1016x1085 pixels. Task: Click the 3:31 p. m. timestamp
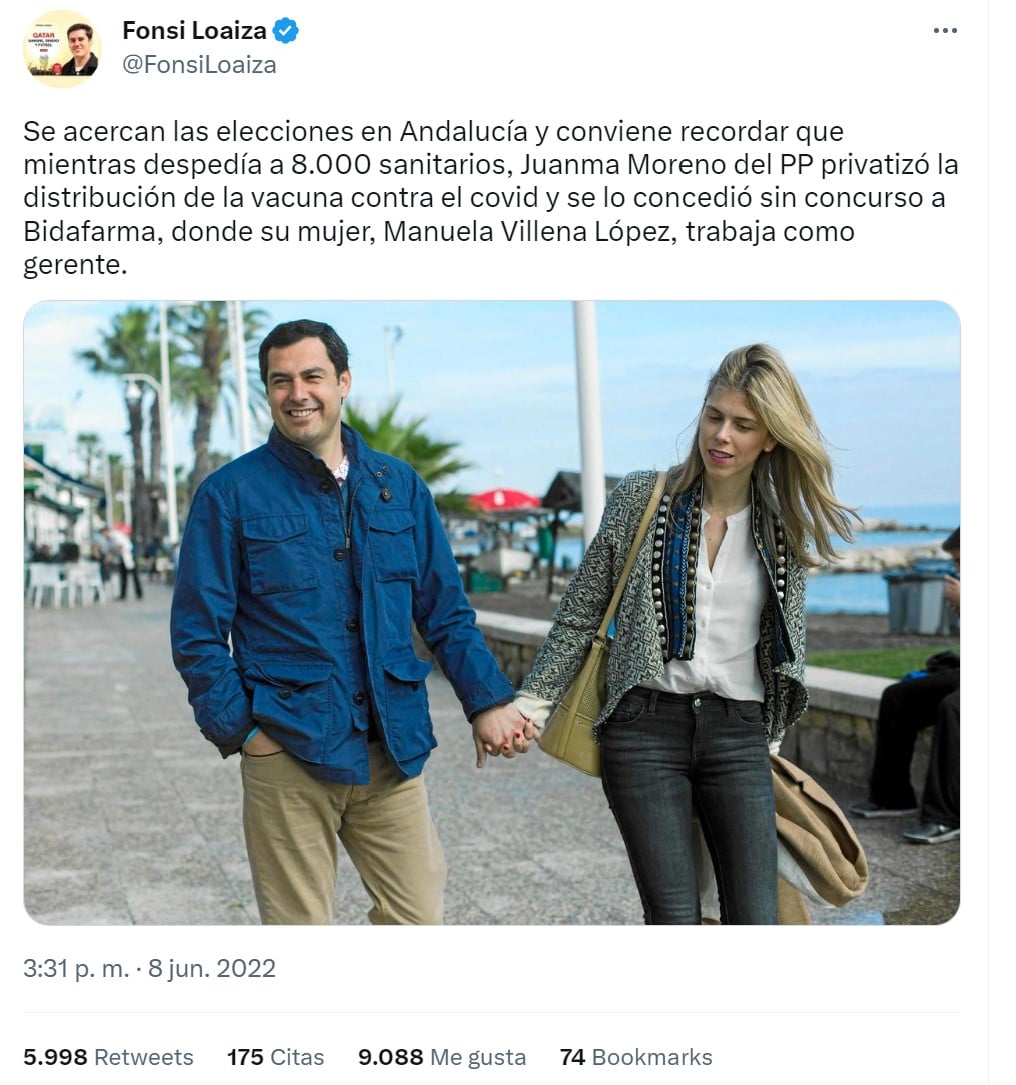point(76,968)
